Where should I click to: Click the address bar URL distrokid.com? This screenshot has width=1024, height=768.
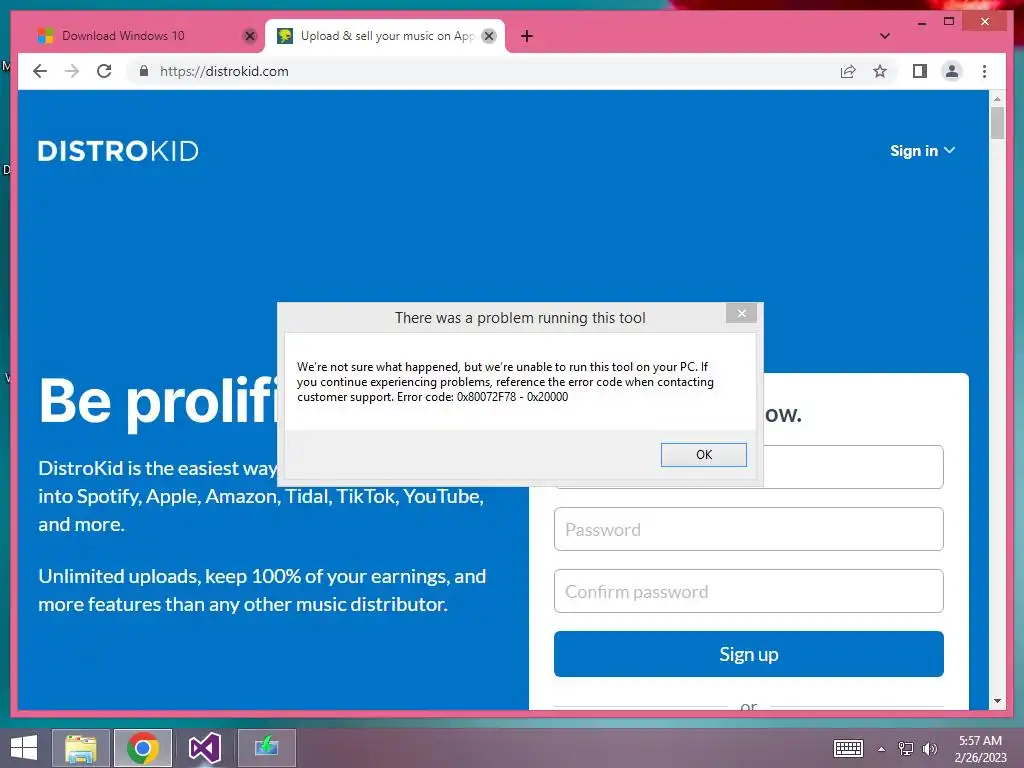click(x=224, y=71)
